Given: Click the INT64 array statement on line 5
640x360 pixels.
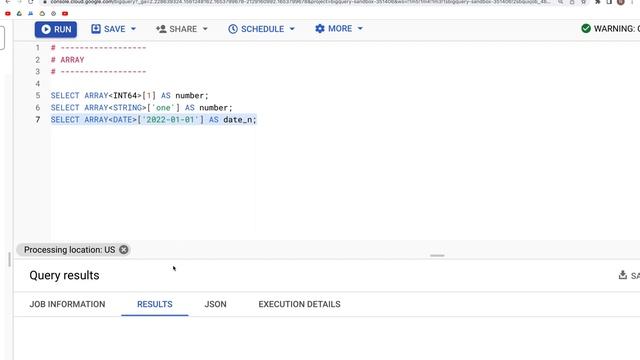Looking at the screenshot, I should click(x=129, y=96).
